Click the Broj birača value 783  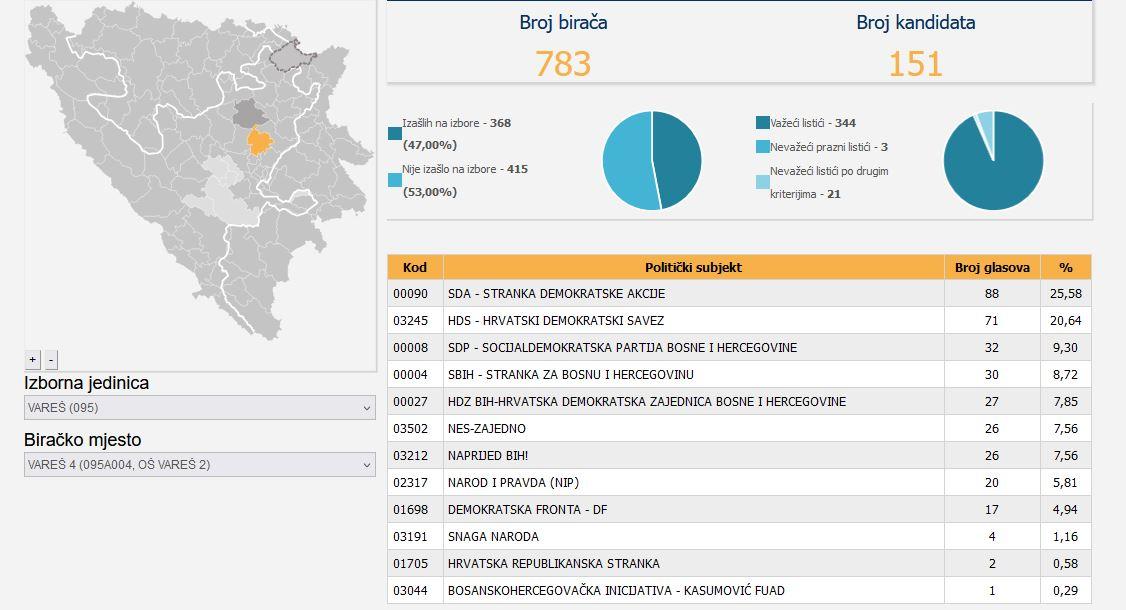point(563,63)
